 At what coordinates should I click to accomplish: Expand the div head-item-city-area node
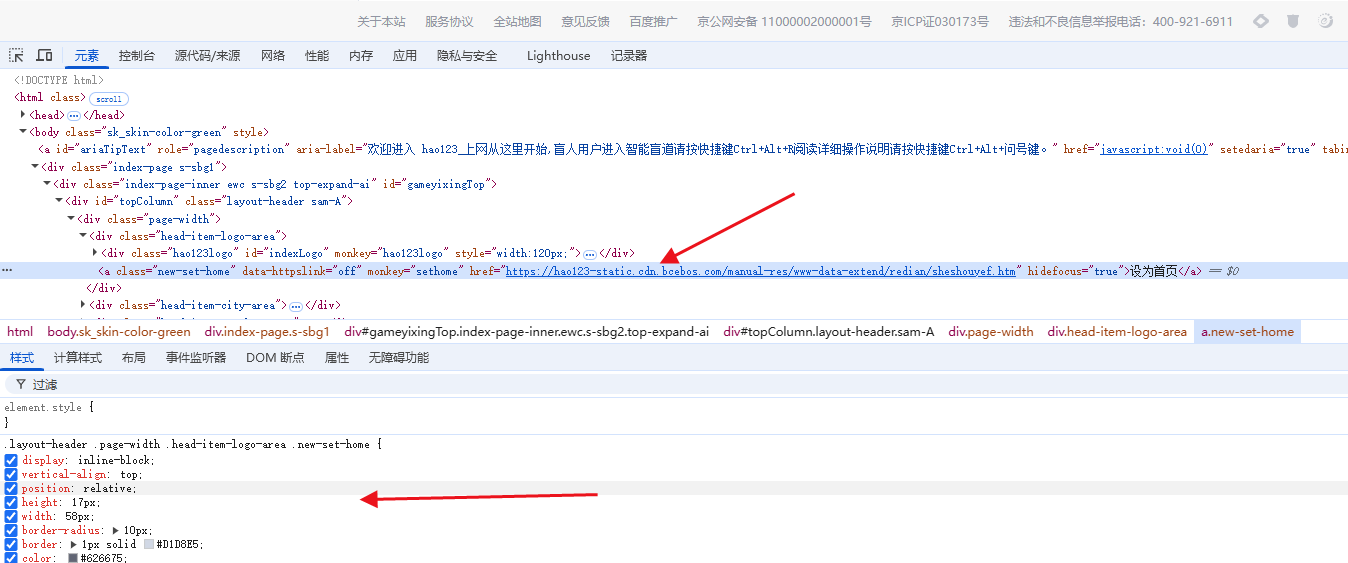tap(82, 305)
